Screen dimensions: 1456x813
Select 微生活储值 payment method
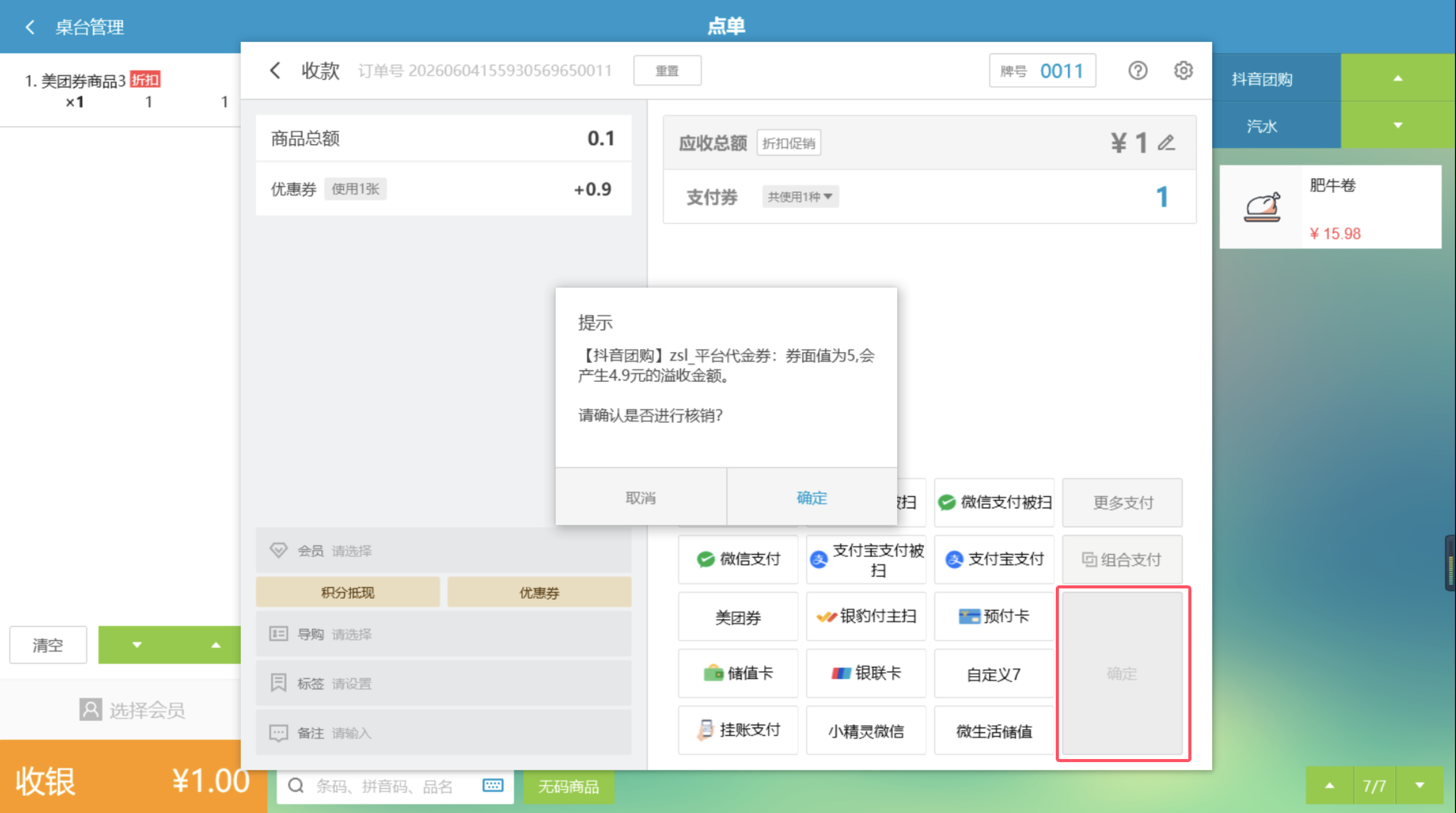994,730
